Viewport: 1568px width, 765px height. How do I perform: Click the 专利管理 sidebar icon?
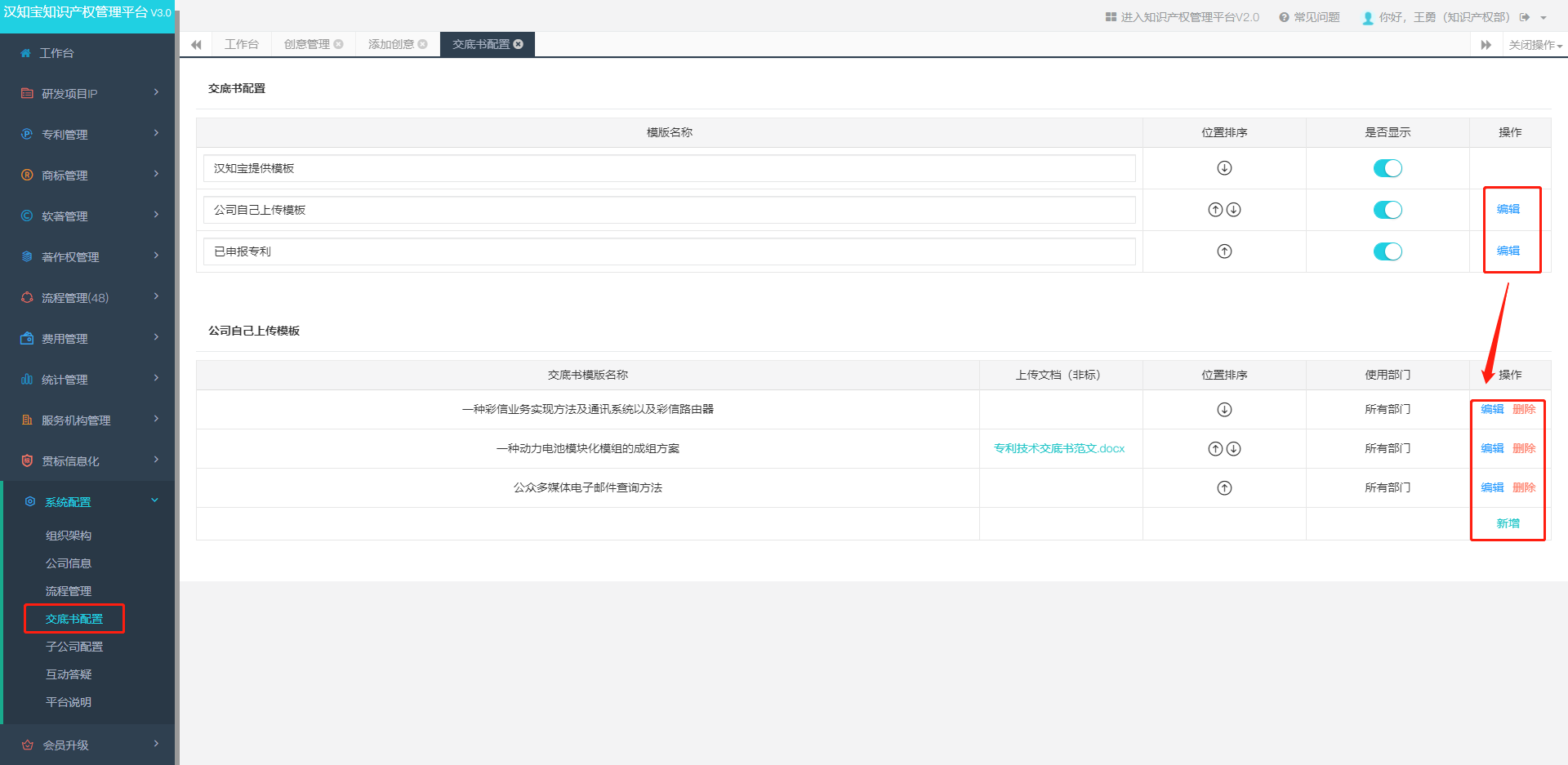(x=27, y=134)
